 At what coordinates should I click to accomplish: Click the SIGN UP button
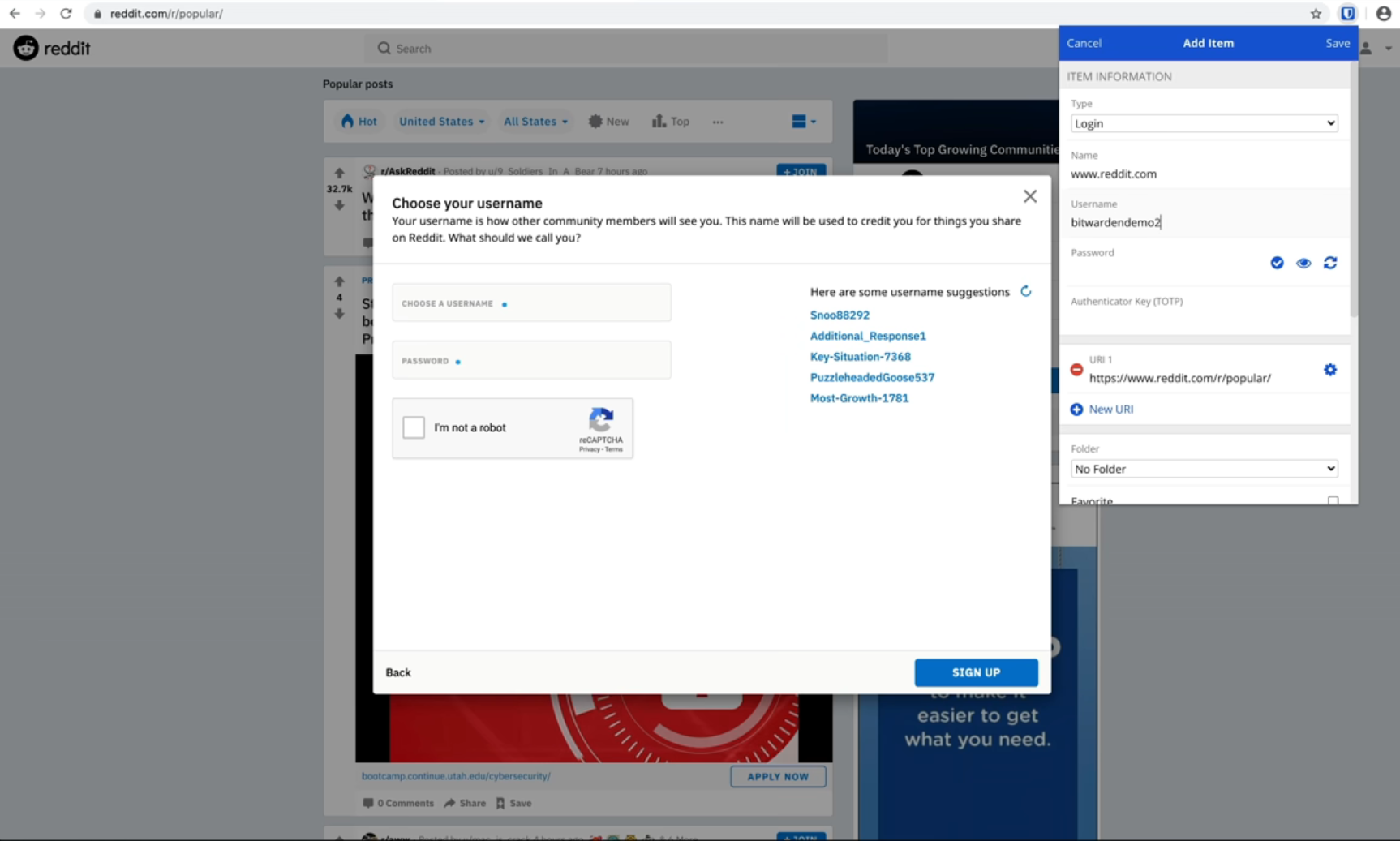tap(976, 672)
